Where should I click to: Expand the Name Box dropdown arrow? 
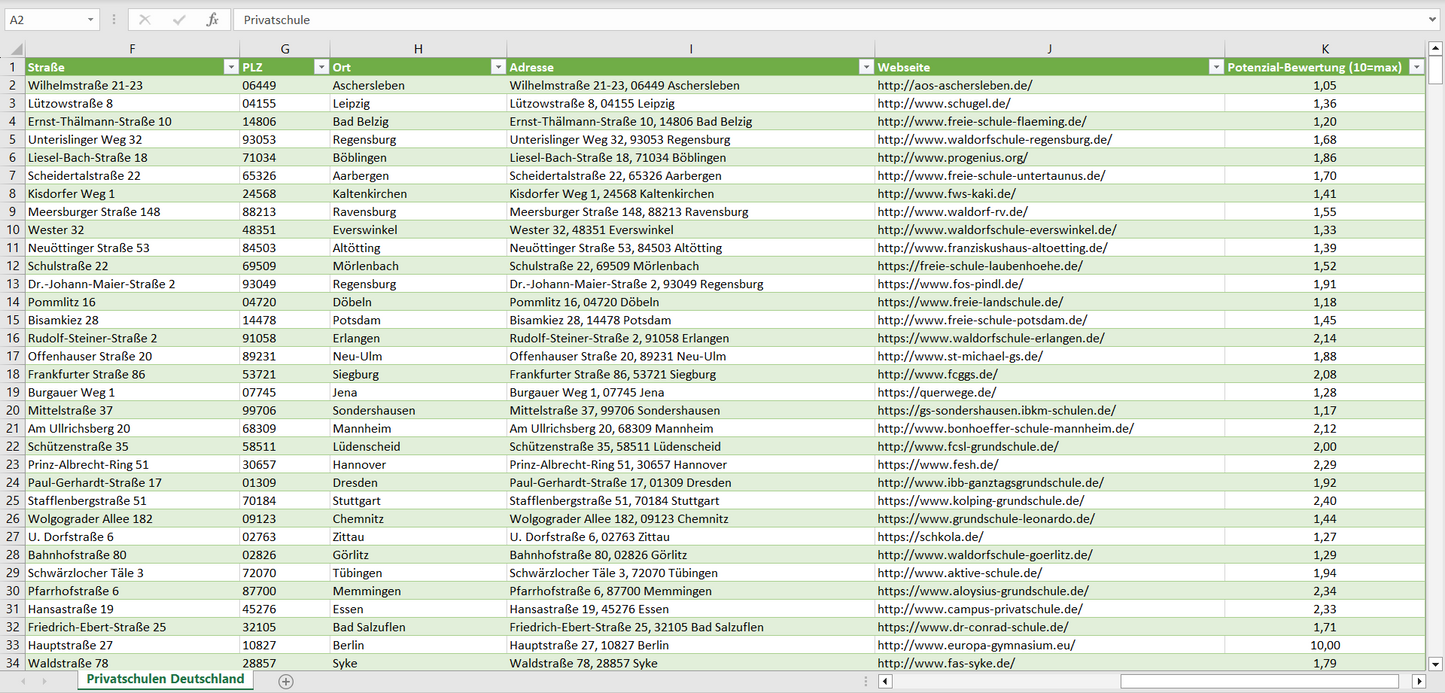pos(91,20)
